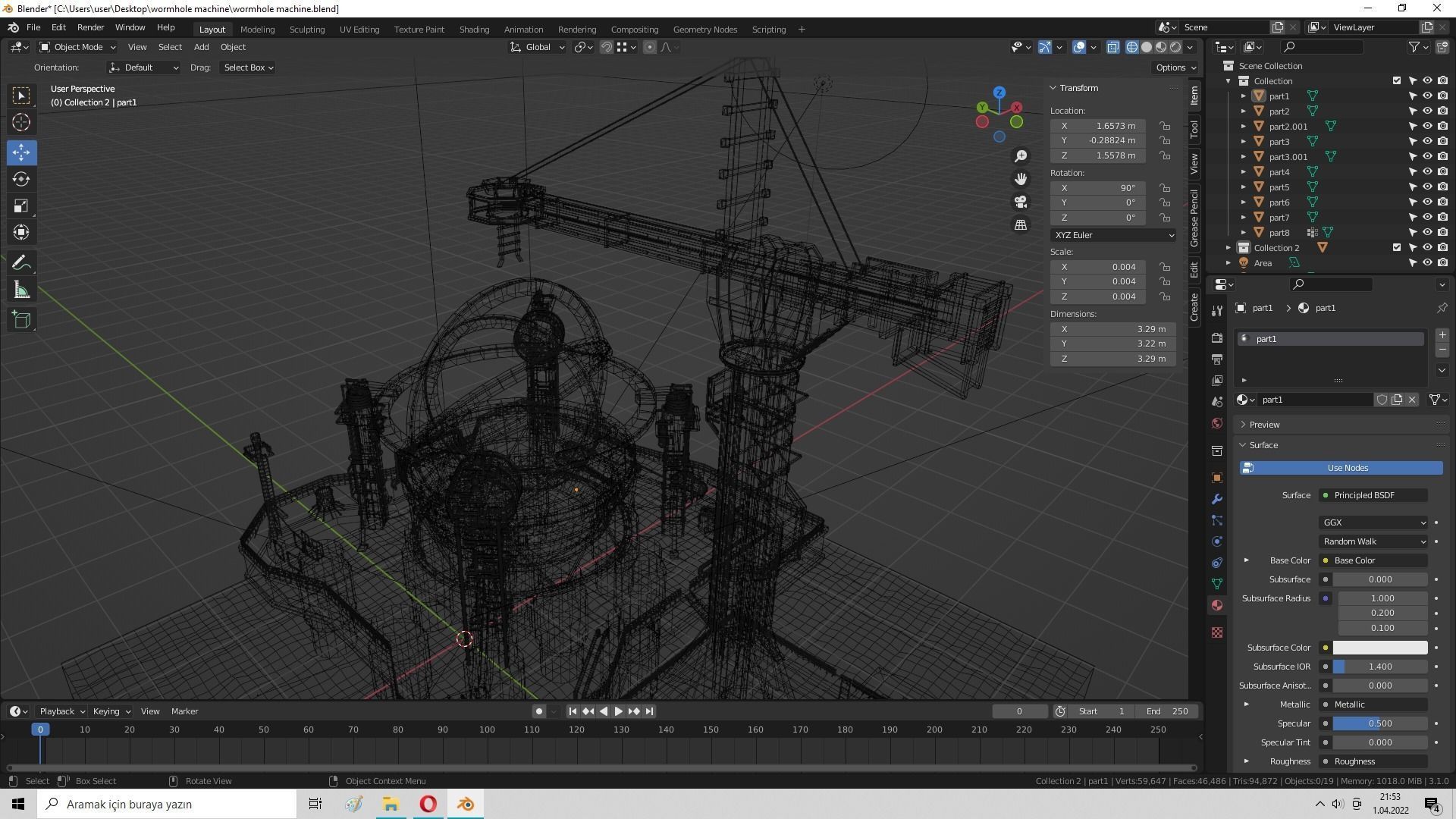The image size is (1456, 819).
Task: Click the zoom magnifier viewport icon
Action: tap(1021, 156)
